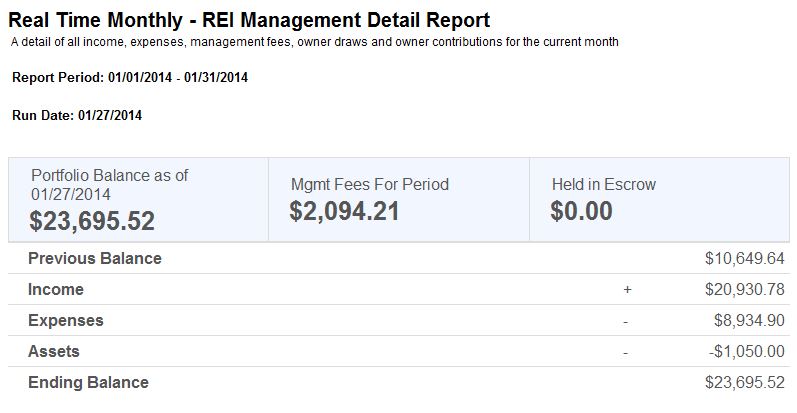Click the minus sign beside Expenses amount
This screenshot has height=413, width=797.
[626, 322]
